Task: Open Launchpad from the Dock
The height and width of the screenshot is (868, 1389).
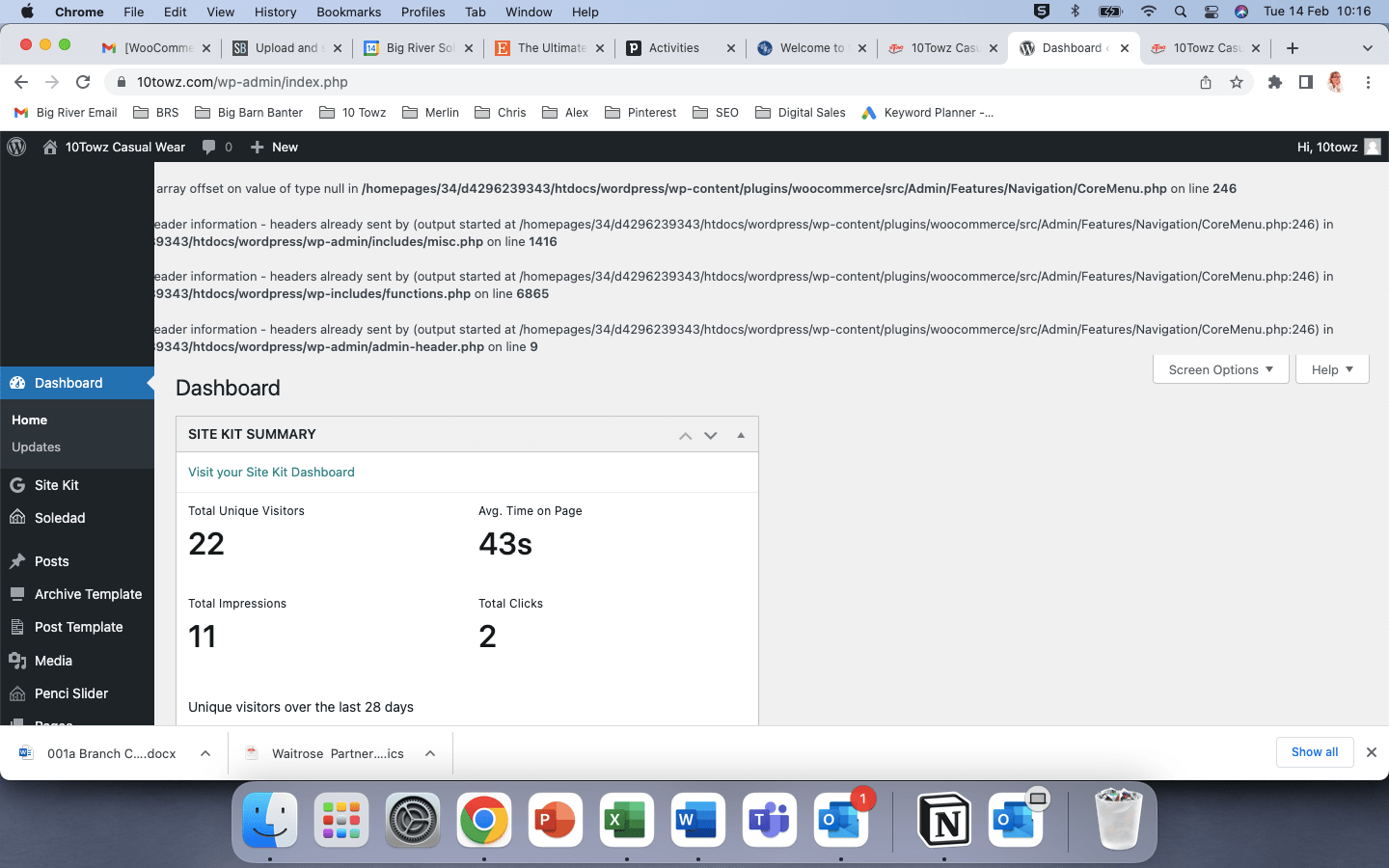Action: 341,821
